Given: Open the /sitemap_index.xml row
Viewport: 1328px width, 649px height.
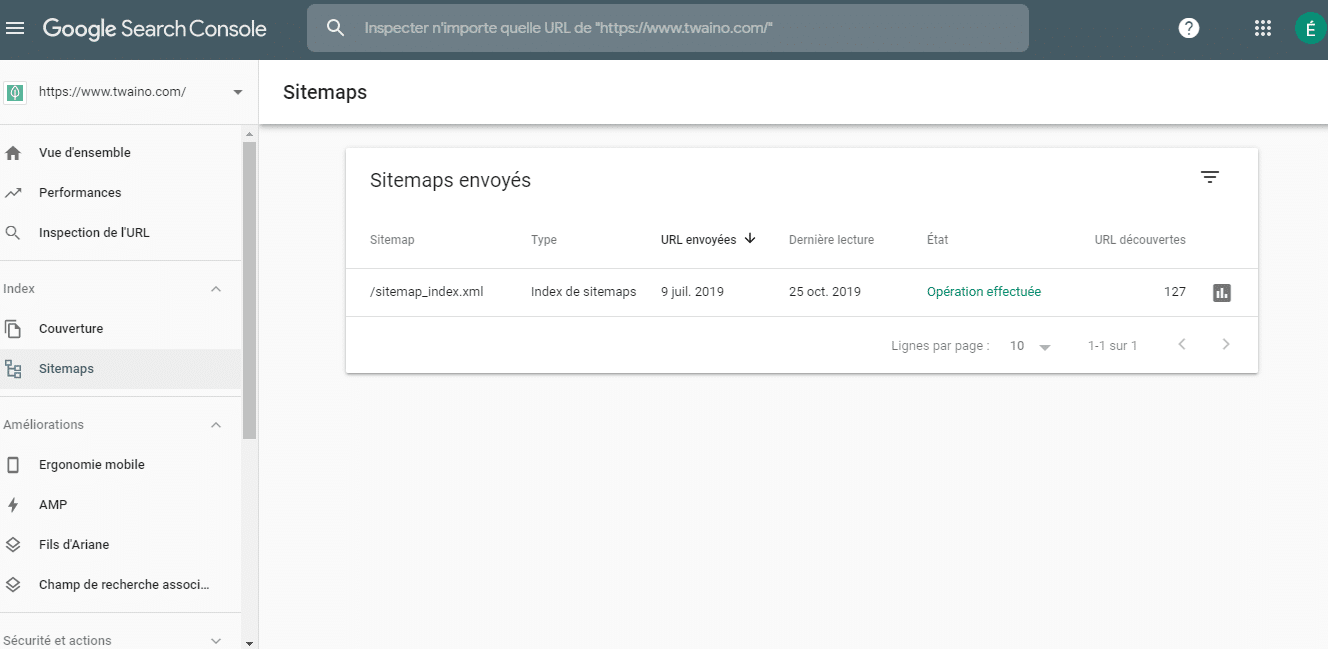Looking at the screenshot, I should tap(801, 293).
